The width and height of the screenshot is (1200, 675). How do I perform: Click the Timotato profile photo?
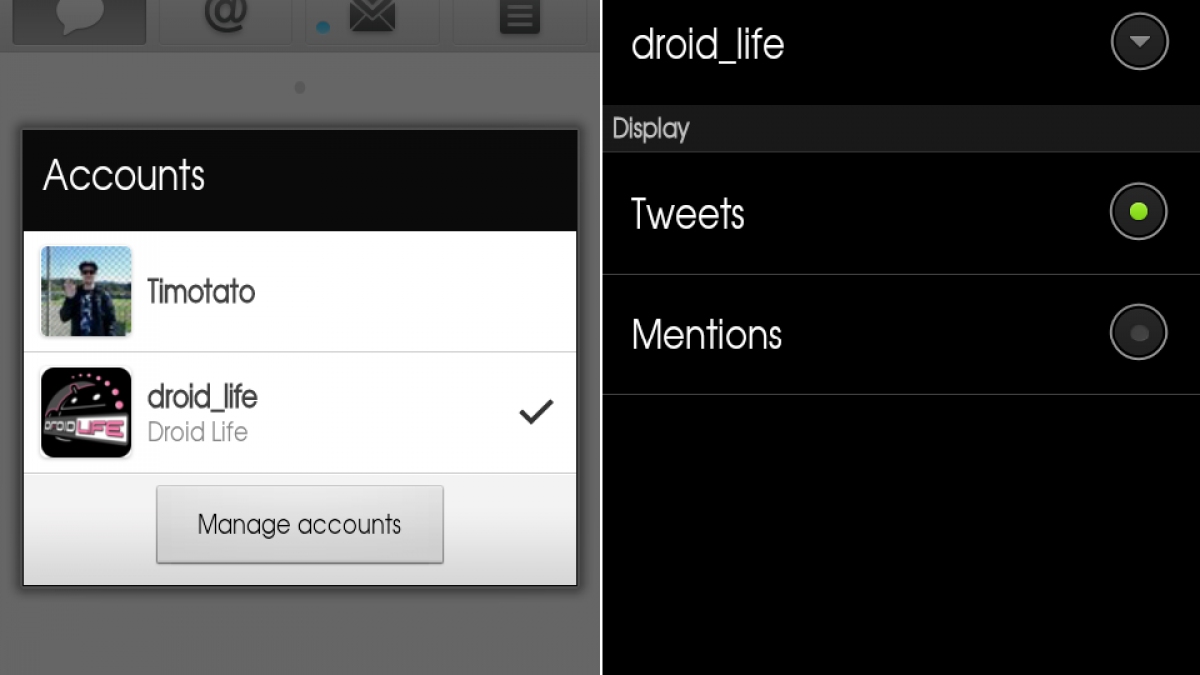tap(86, 292)
